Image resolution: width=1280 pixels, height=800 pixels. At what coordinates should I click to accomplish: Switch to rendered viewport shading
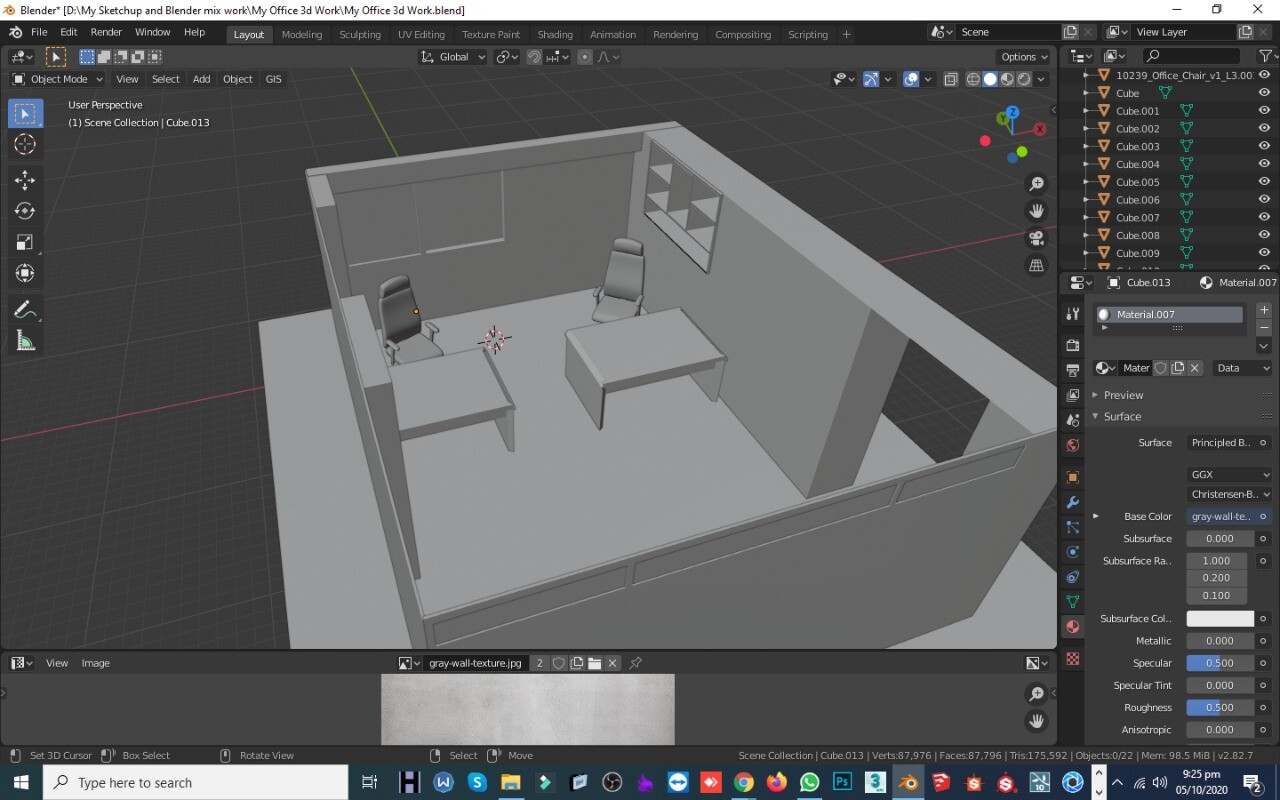click(x=1024, y=79)
